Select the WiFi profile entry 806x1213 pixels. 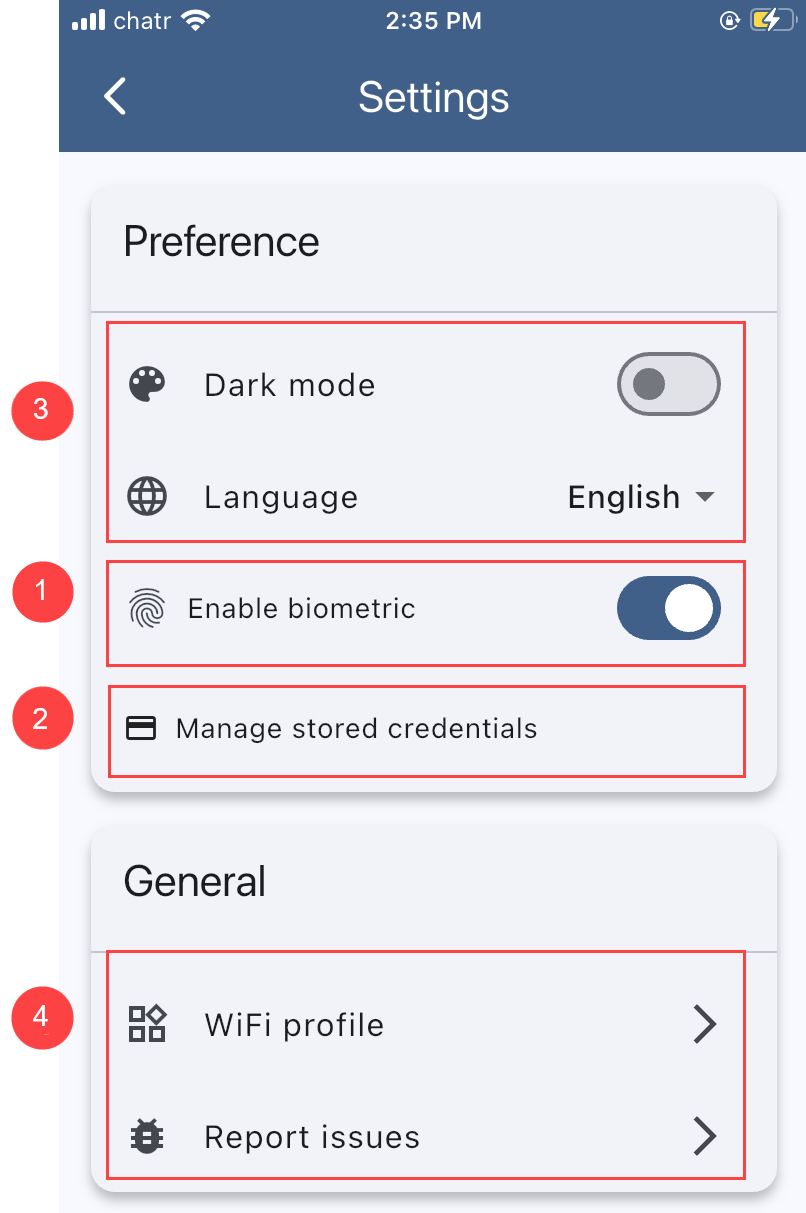click(294, 1025)
